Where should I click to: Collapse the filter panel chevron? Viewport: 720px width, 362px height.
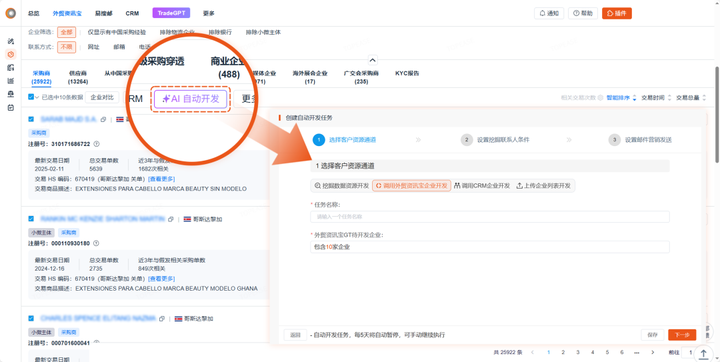pyautogui.click(x=373, y=60)
